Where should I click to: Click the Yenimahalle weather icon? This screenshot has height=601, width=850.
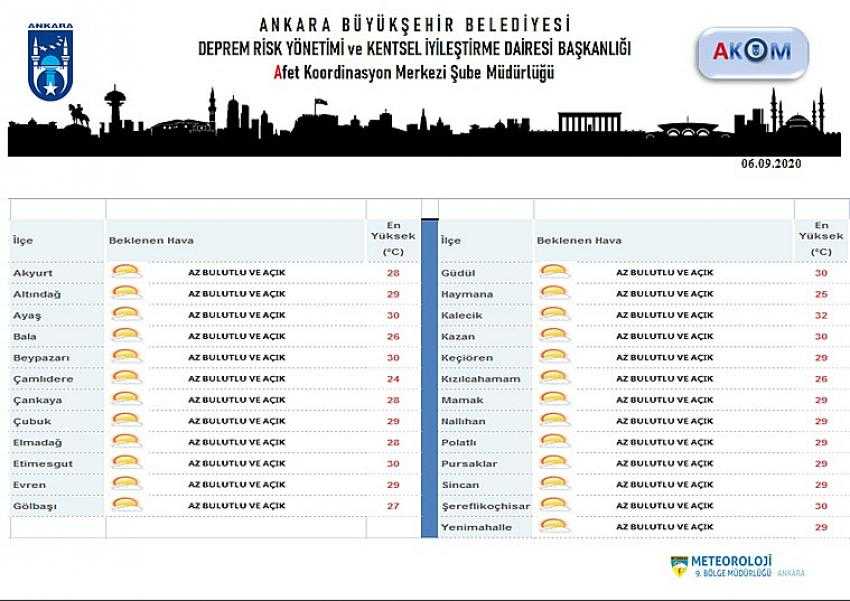click(554, 526)
